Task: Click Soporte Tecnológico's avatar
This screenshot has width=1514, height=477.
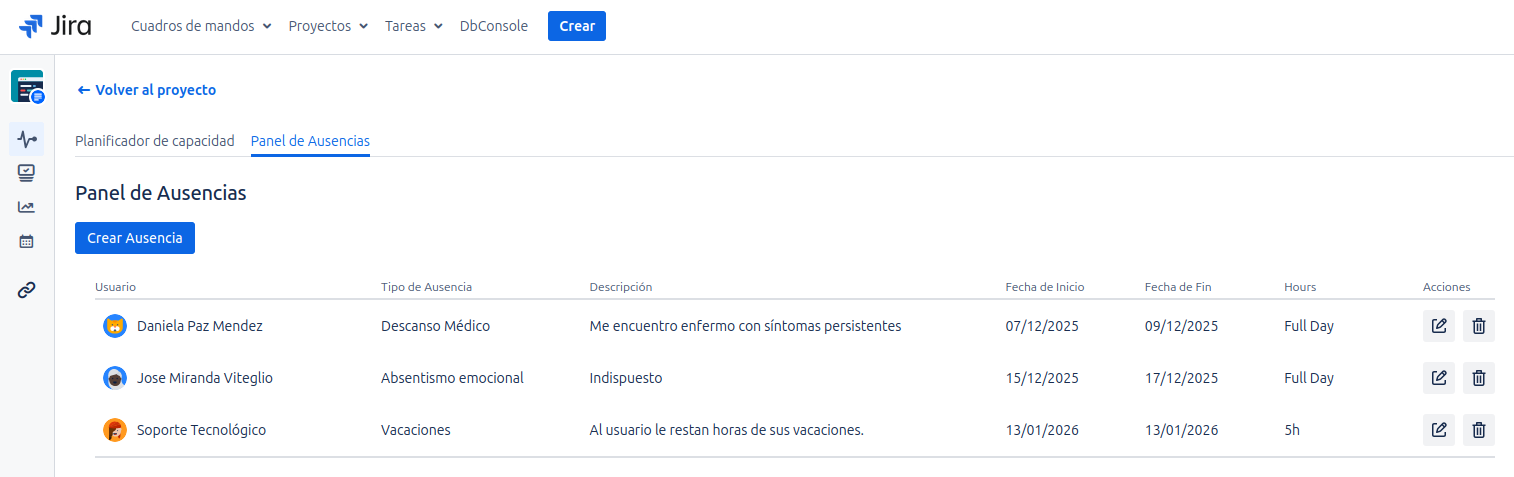Action: [x=115, y=430]
